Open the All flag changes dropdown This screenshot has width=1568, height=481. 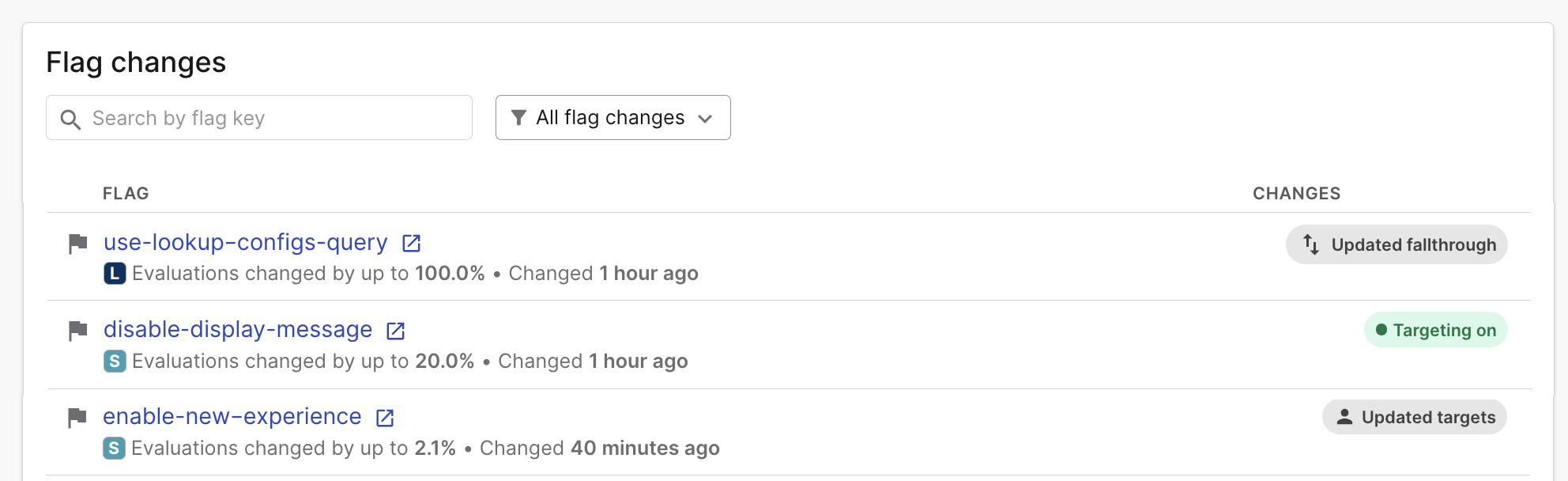pyautogui.click(x=612, y=117)
